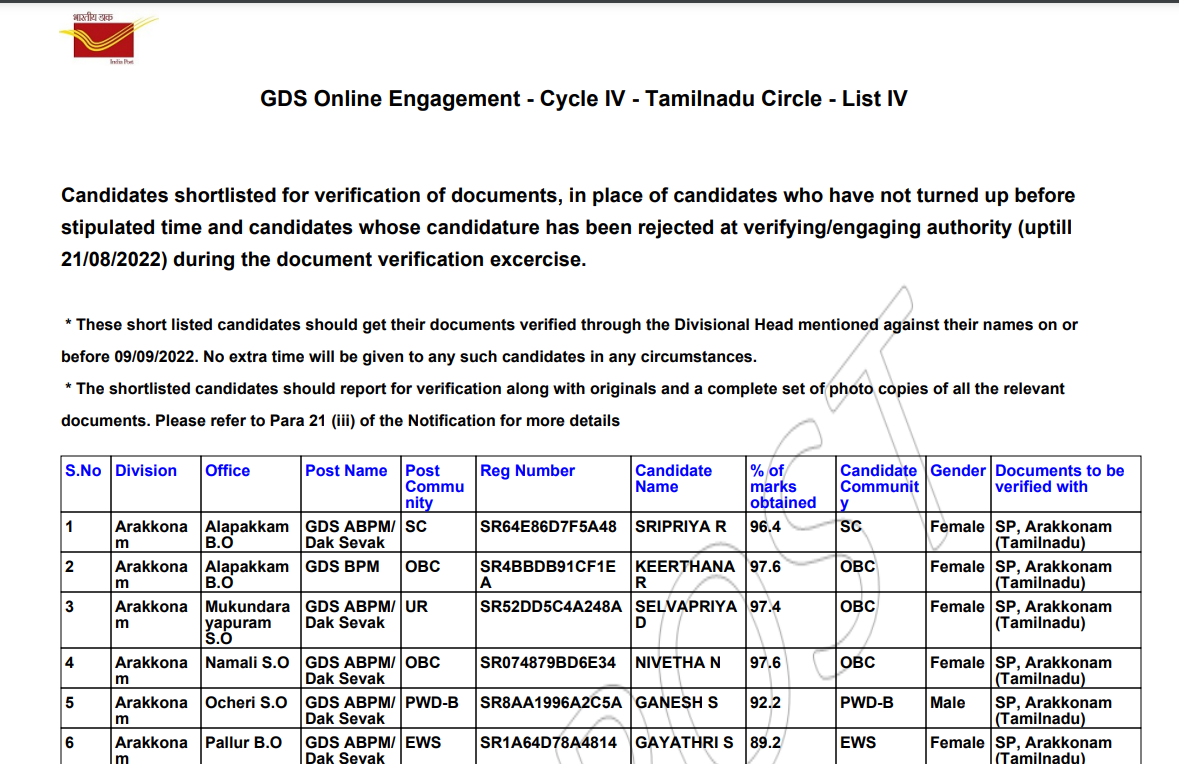1179x764 pixels.
Task: Select post community 'UR' in row 3
Action: coord(416,607)
